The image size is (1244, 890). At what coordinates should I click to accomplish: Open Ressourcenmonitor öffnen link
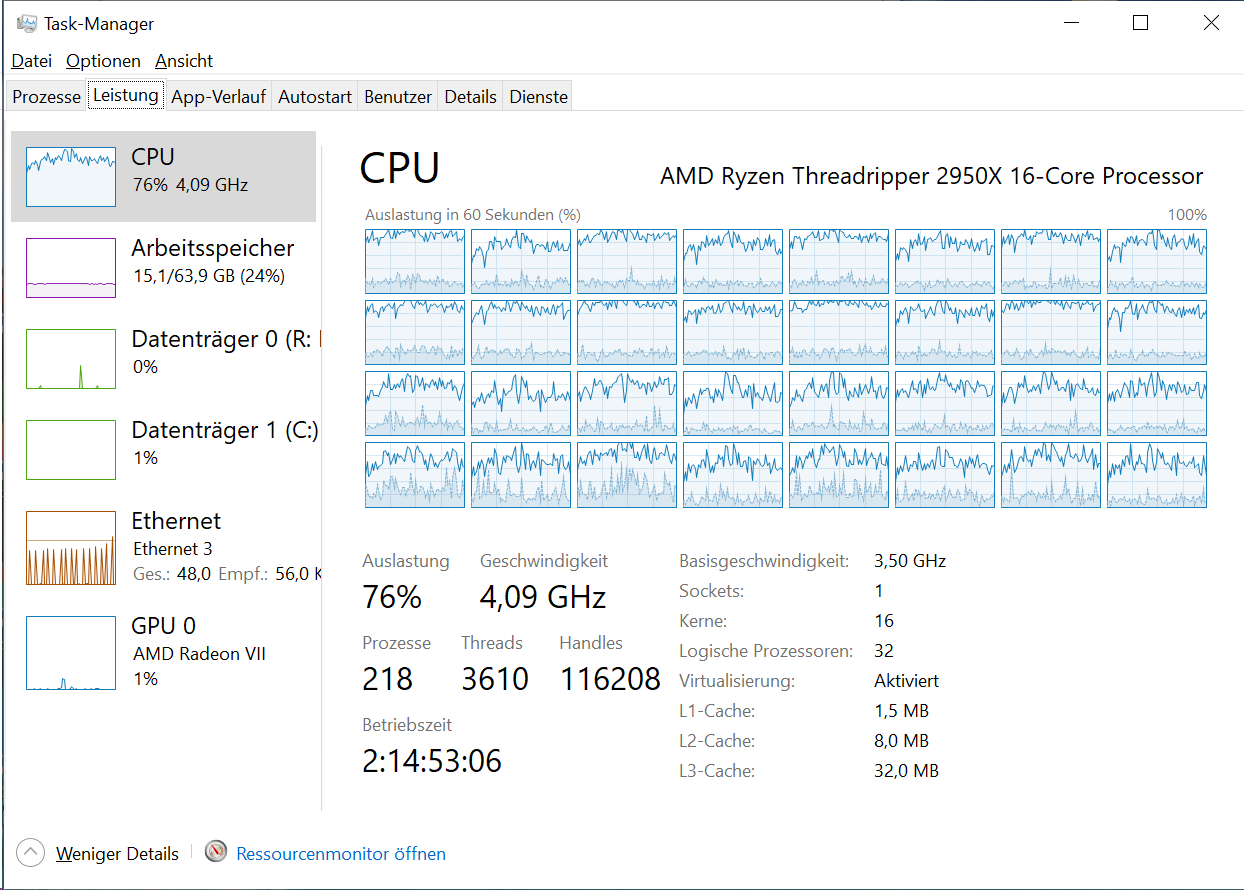[x=341, y=854]
